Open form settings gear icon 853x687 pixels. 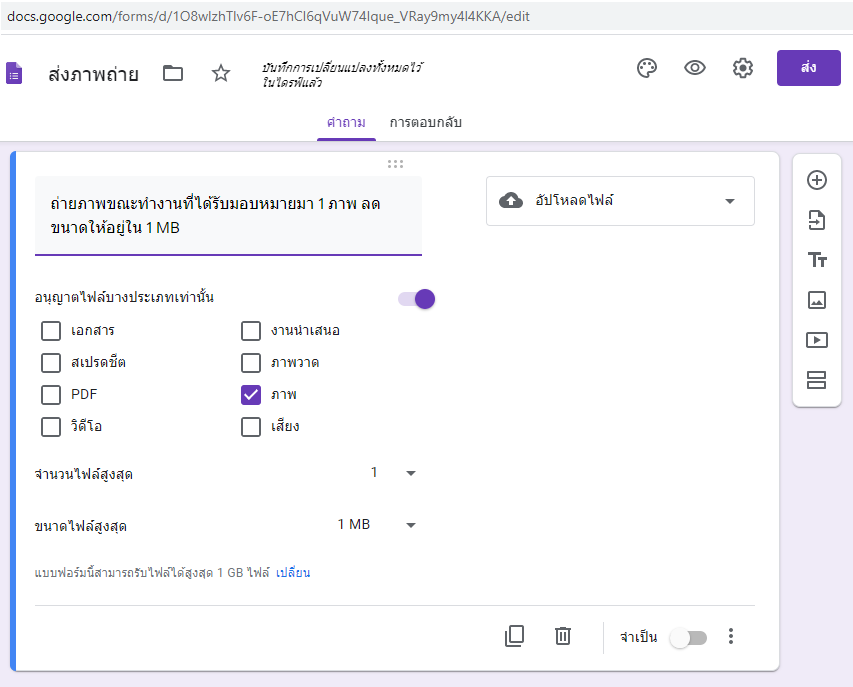(742, 68)
